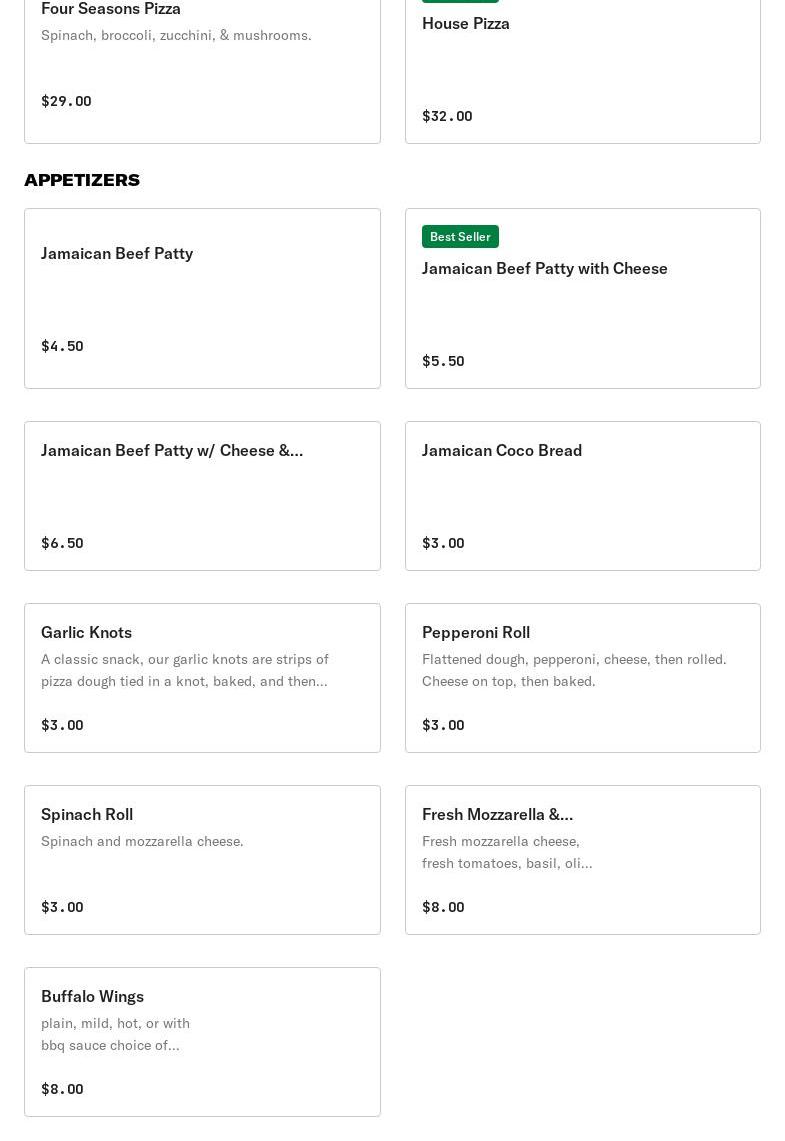
Task: Click the Garlic Knots description text
Action: 185,670
